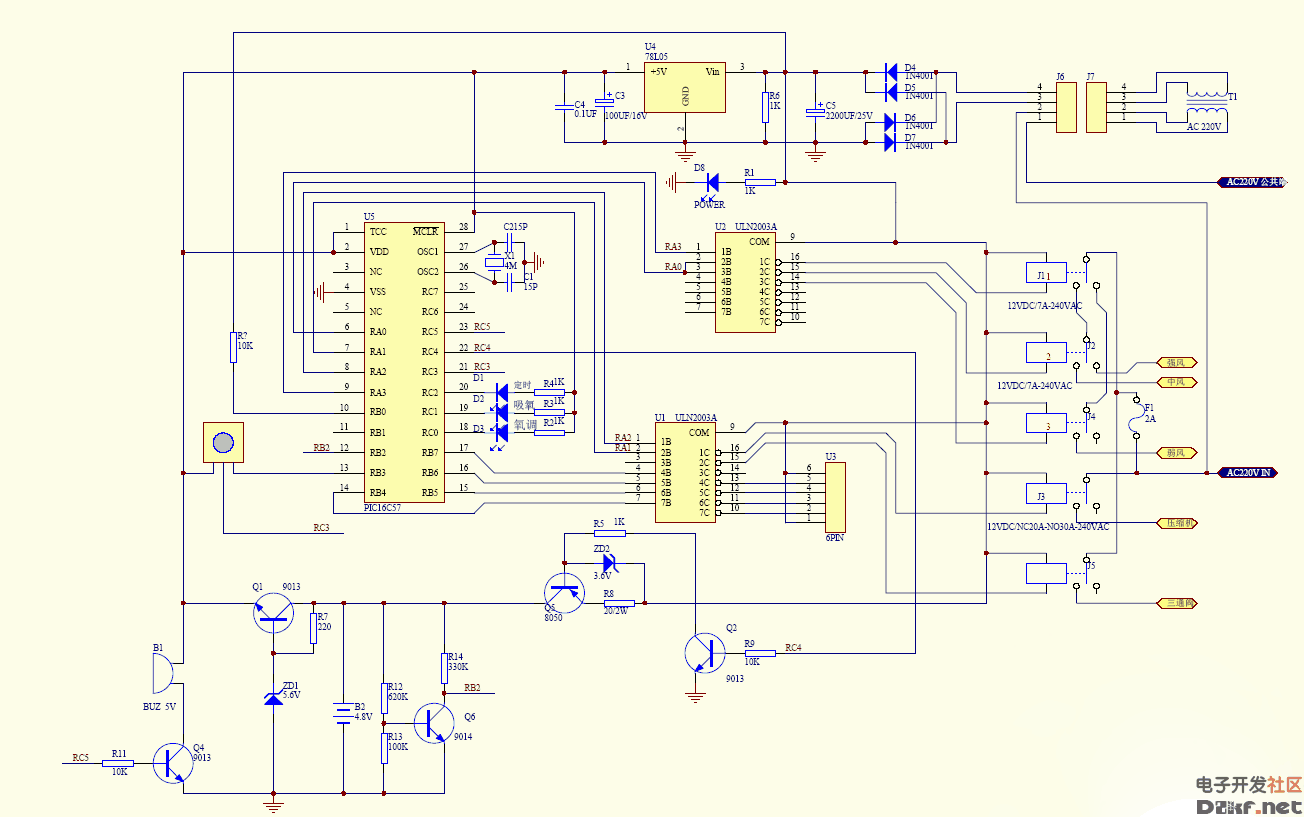Click Zener diode ZD1 5.6V

273,697
